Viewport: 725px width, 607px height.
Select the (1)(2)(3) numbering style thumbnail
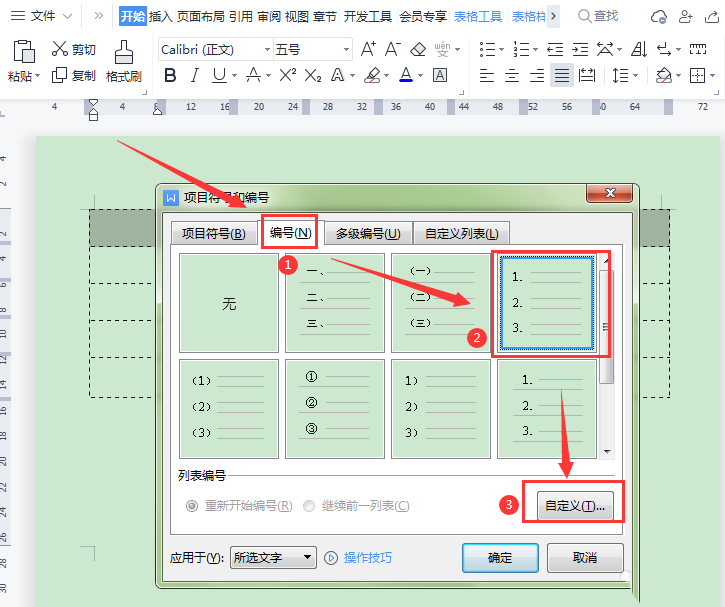229,409
